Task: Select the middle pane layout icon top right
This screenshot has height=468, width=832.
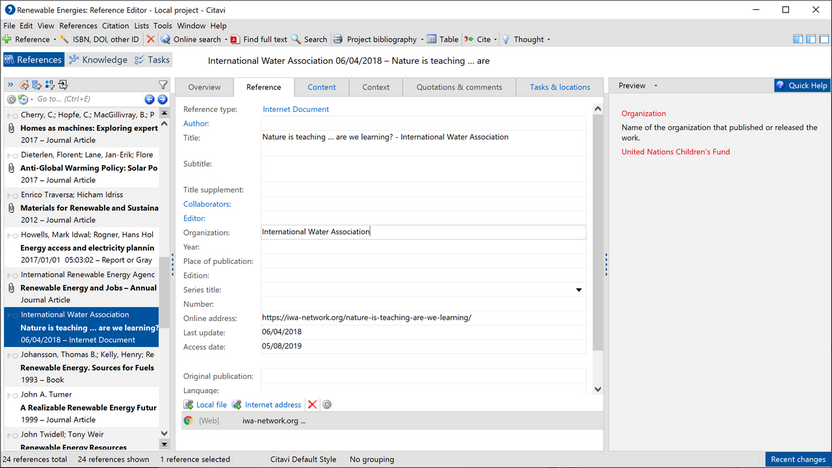Action: (811, 39)
